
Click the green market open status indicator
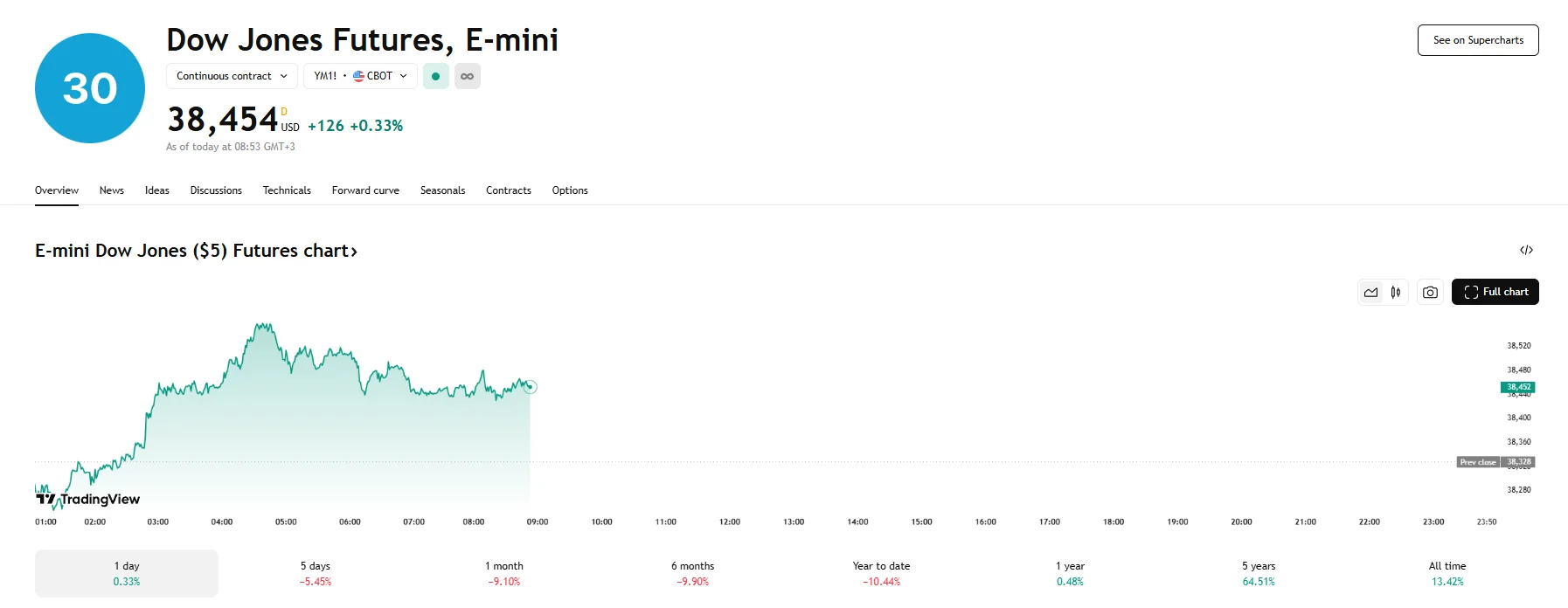(435, 77)
